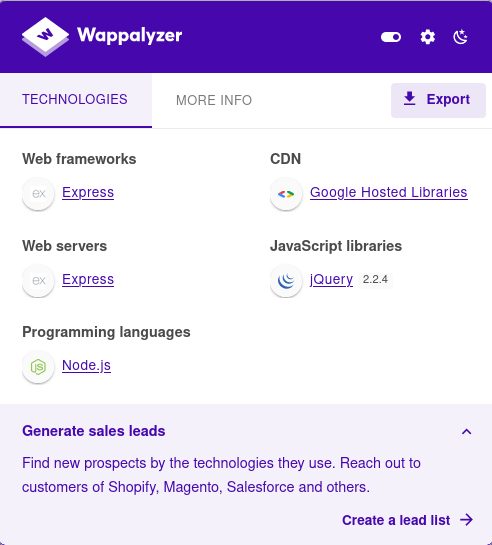Open the Express link under Web servers

(x=88, y=279)
